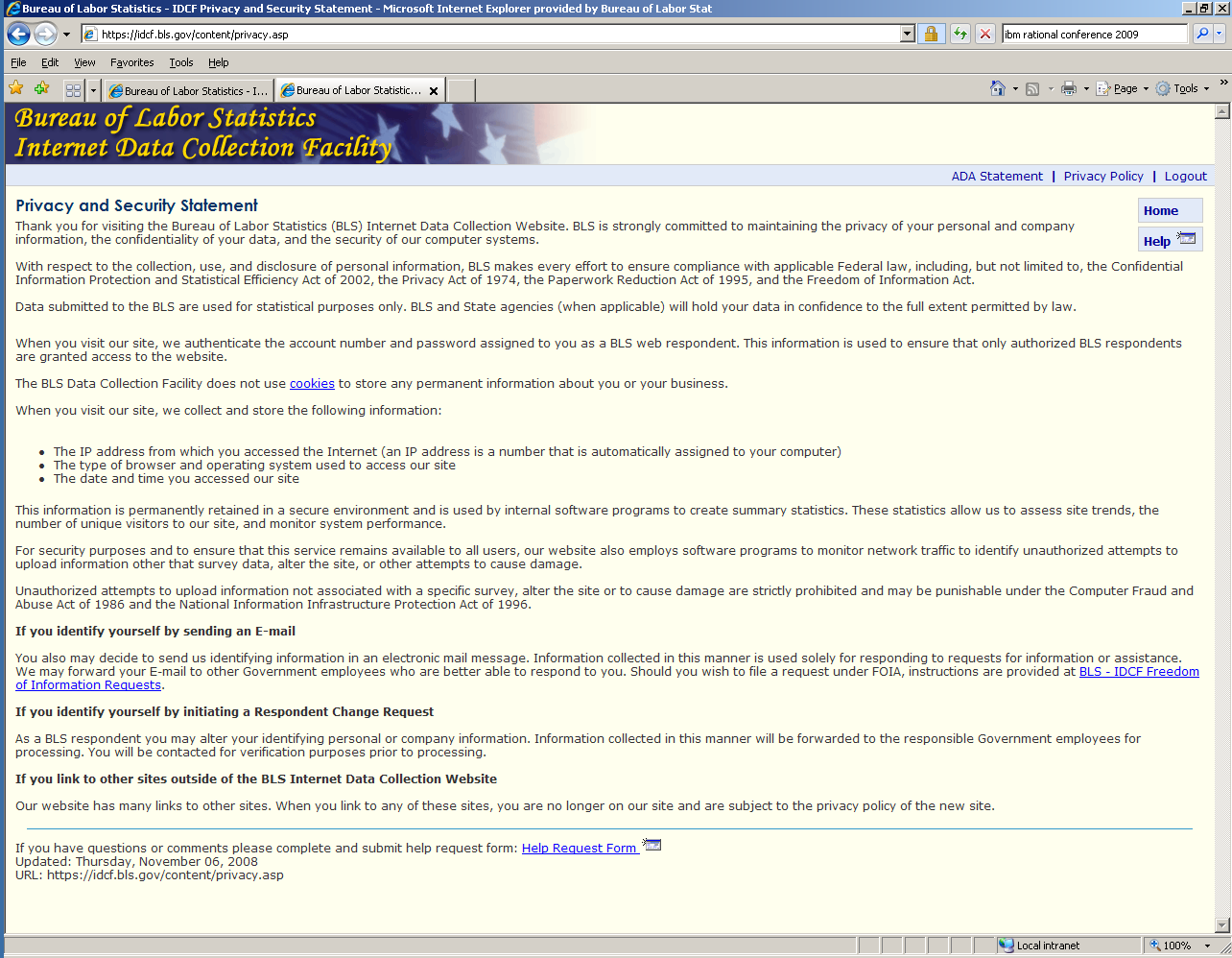Click the printer icon
The image size is (1232, 958).
click(1069, 88)
